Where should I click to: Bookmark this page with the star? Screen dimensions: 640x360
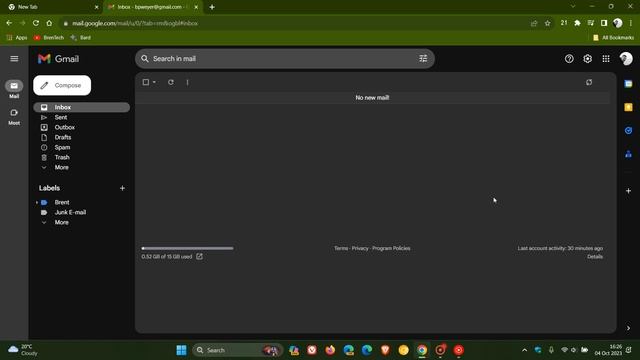(547, 23)
